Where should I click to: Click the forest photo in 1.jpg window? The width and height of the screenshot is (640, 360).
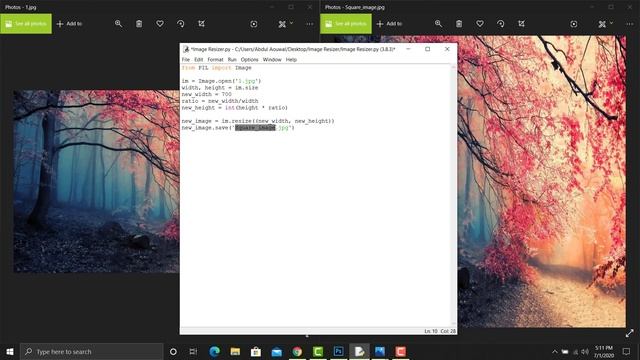[x=96, y=181]
